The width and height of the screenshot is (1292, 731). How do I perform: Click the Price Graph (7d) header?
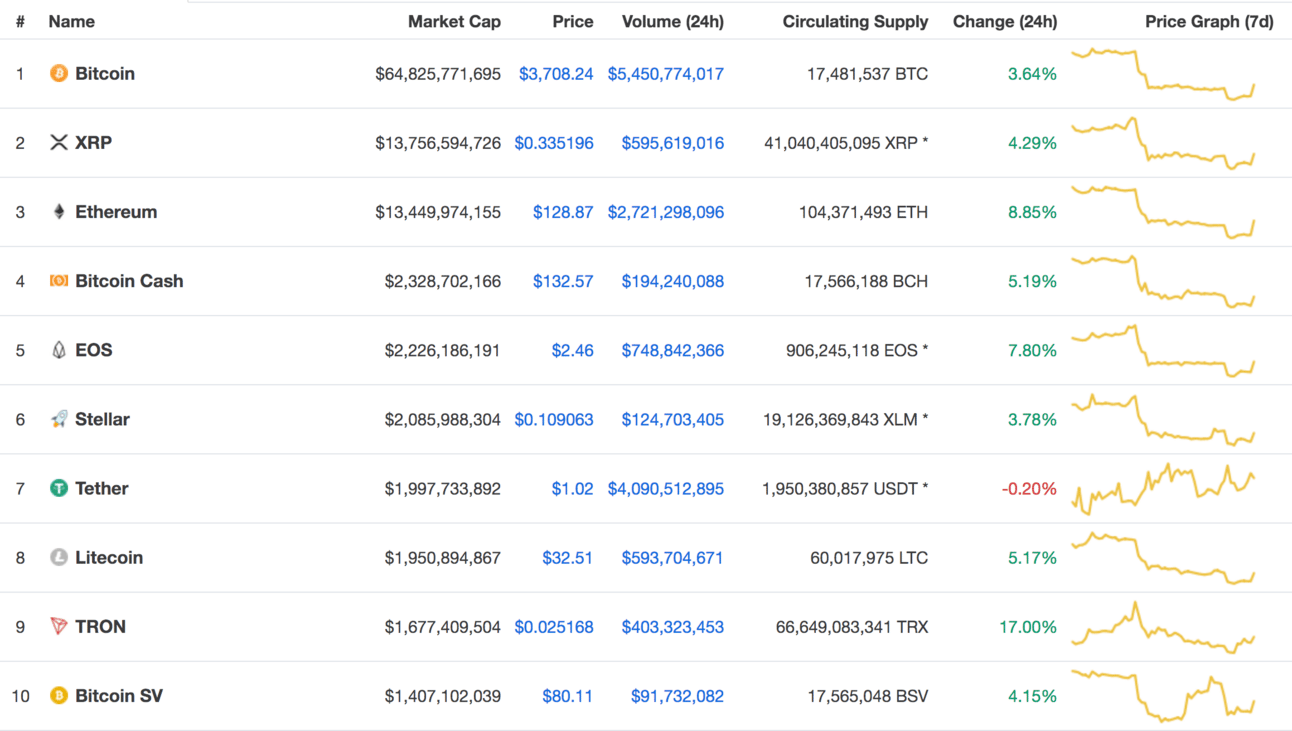click(1209, 21)
